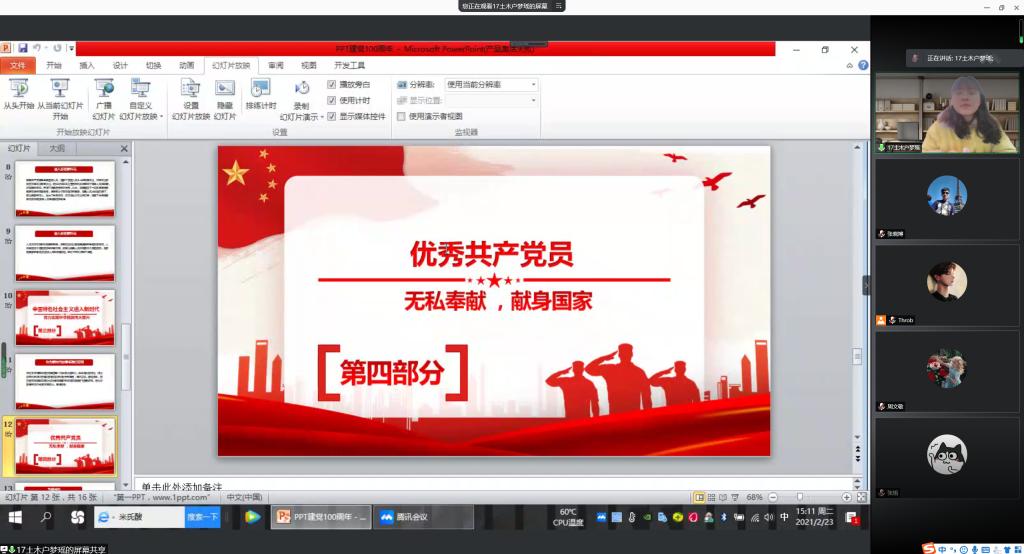Fit slide to window using status bar icon
The image size is (1024, 554).
pos(860,497)
